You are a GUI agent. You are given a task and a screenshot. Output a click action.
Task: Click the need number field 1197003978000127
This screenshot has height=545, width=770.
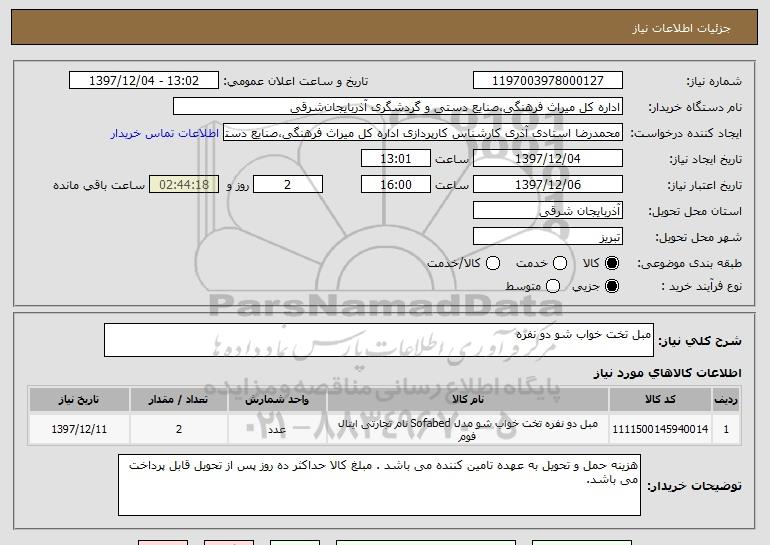coord(548,81)
